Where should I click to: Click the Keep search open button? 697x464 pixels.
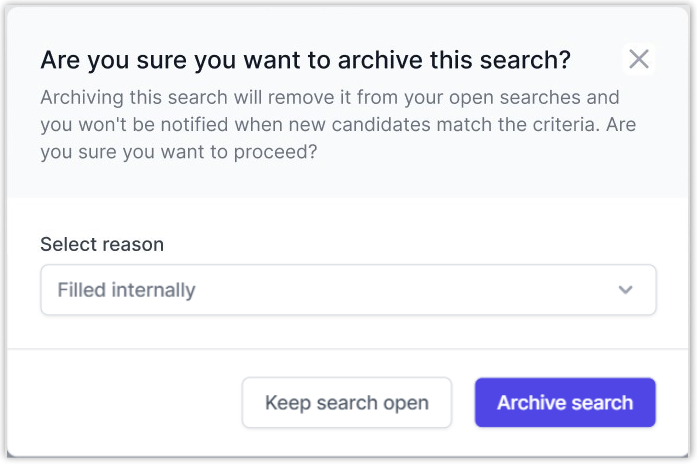click(x=346, y=403)
